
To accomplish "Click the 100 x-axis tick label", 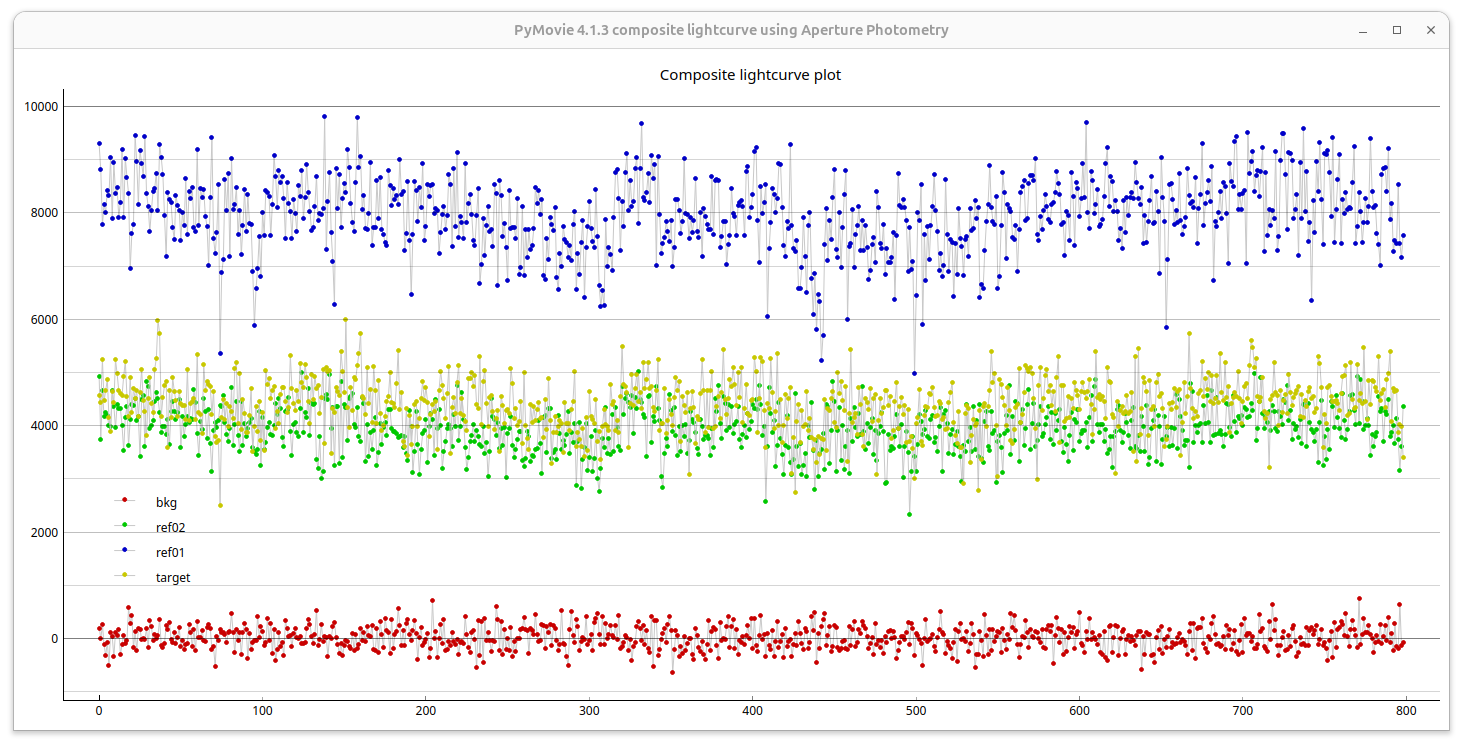I will pyautogui.click(x=262, y=711).
